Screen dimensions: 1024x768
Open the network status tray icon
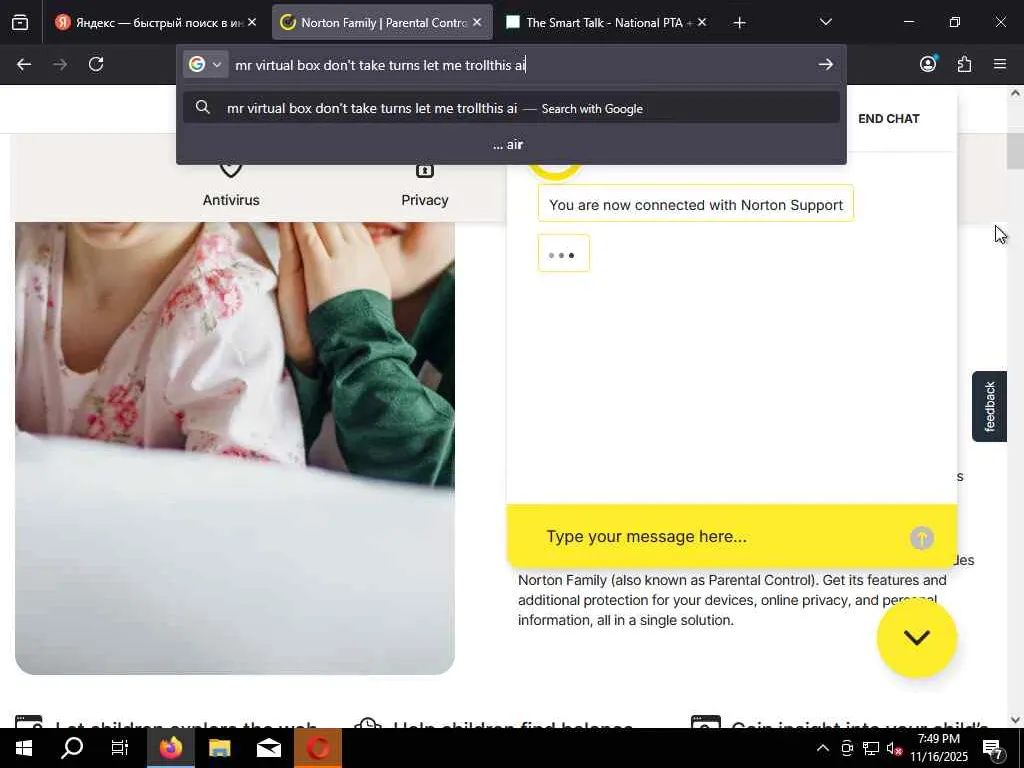click(x=871, y=748)
